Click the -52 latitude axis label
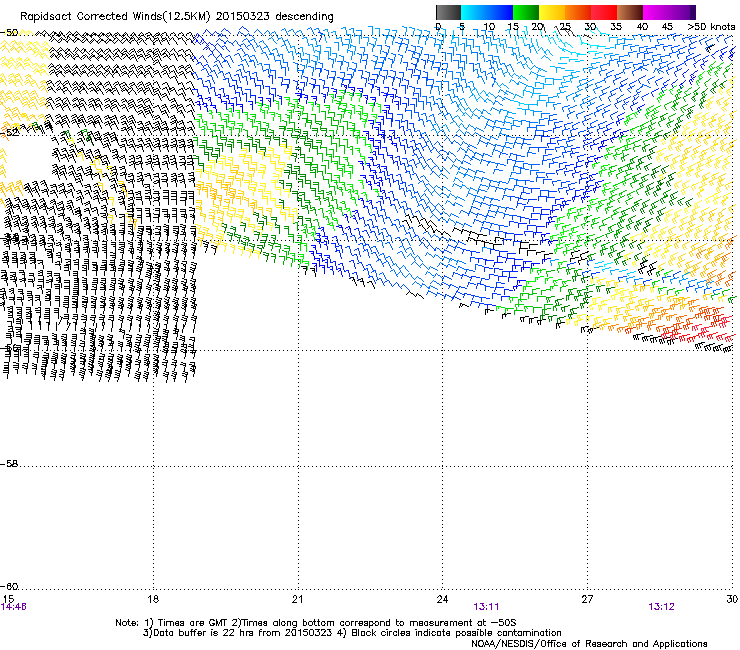Image resolution: width=740 pixels, height=650 pixels. (x=9, y=132)
